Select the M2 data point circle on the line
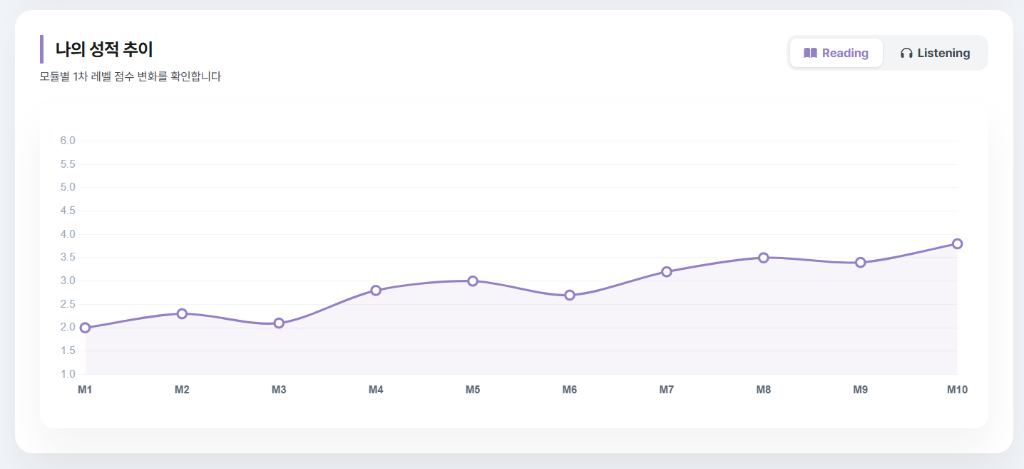1024x469 pixels. (182, 314)
